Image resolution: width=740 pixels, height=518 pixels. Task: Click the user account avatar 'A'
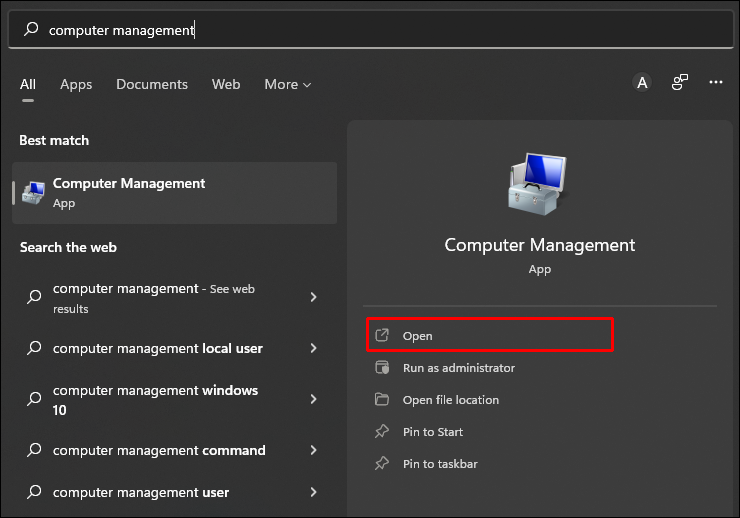tap(642, 83)
